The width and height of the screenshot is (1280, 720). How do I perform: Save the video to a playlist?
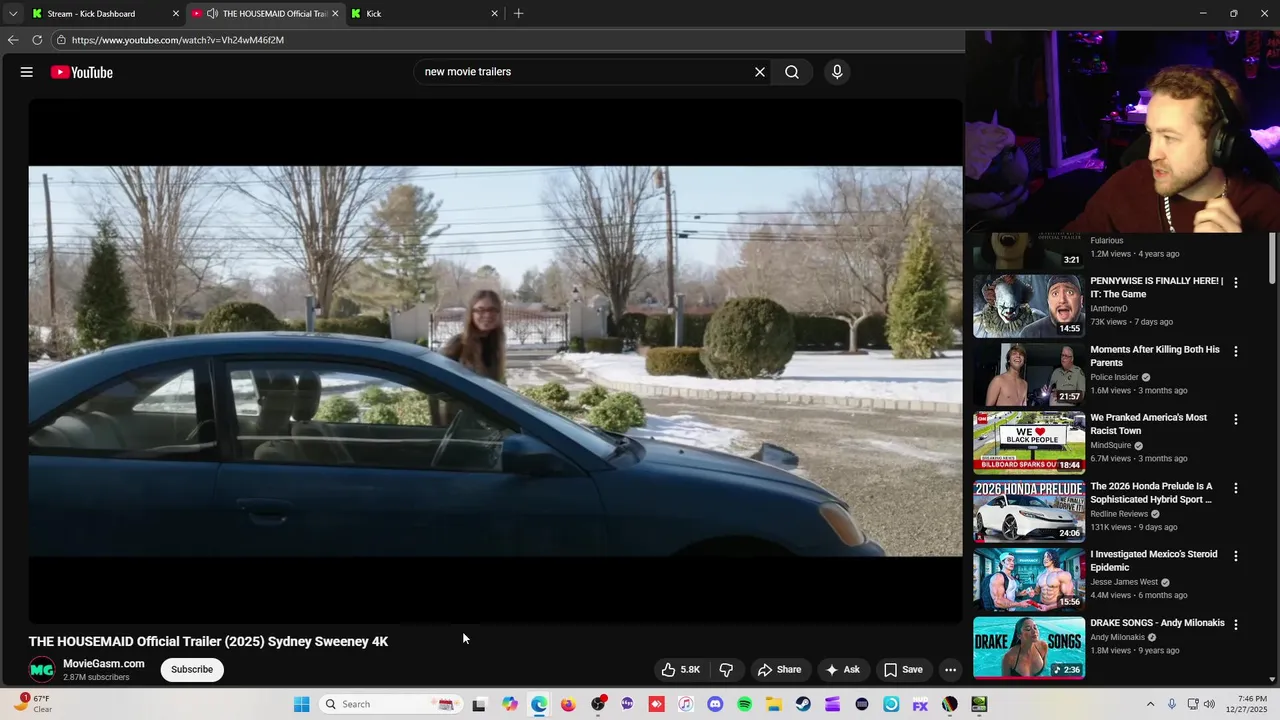pyautogui.click(x=903, y=670)
